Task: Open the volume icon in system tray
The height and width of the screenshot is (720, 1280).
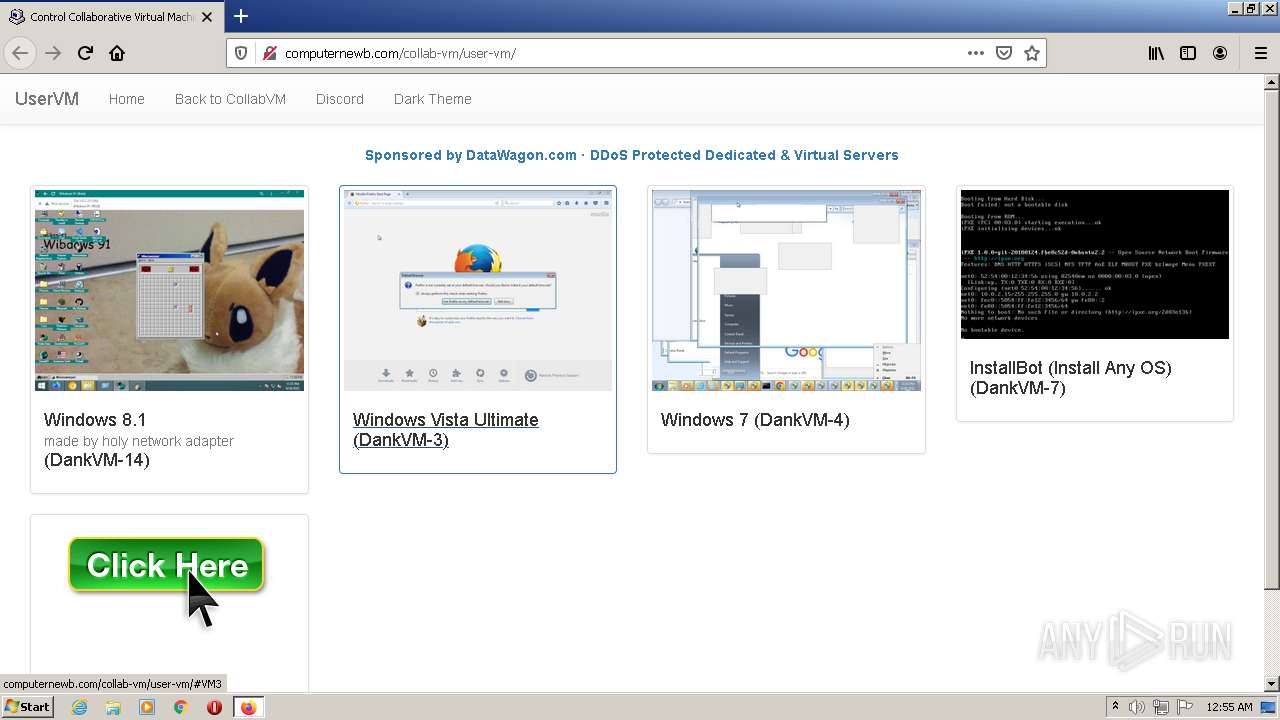Action: (1137, 707)
